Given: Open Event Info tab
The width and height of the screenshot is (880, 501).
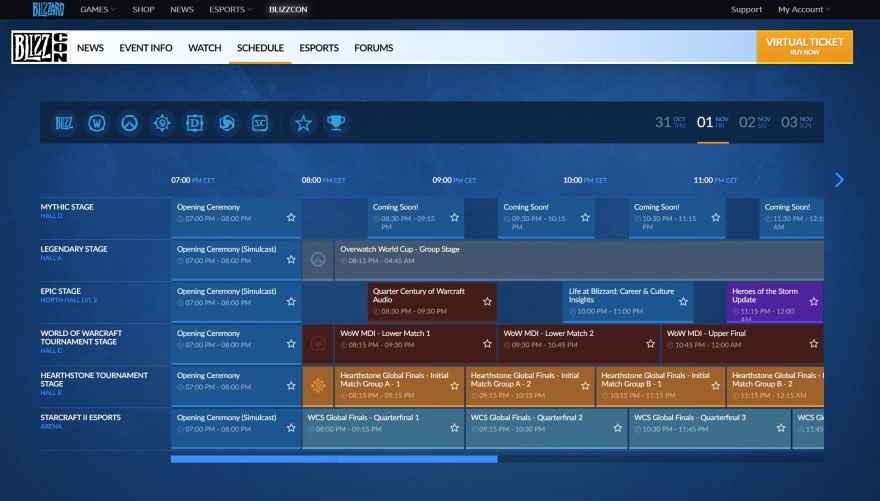Looking at the screenshot, I should 145,48.
